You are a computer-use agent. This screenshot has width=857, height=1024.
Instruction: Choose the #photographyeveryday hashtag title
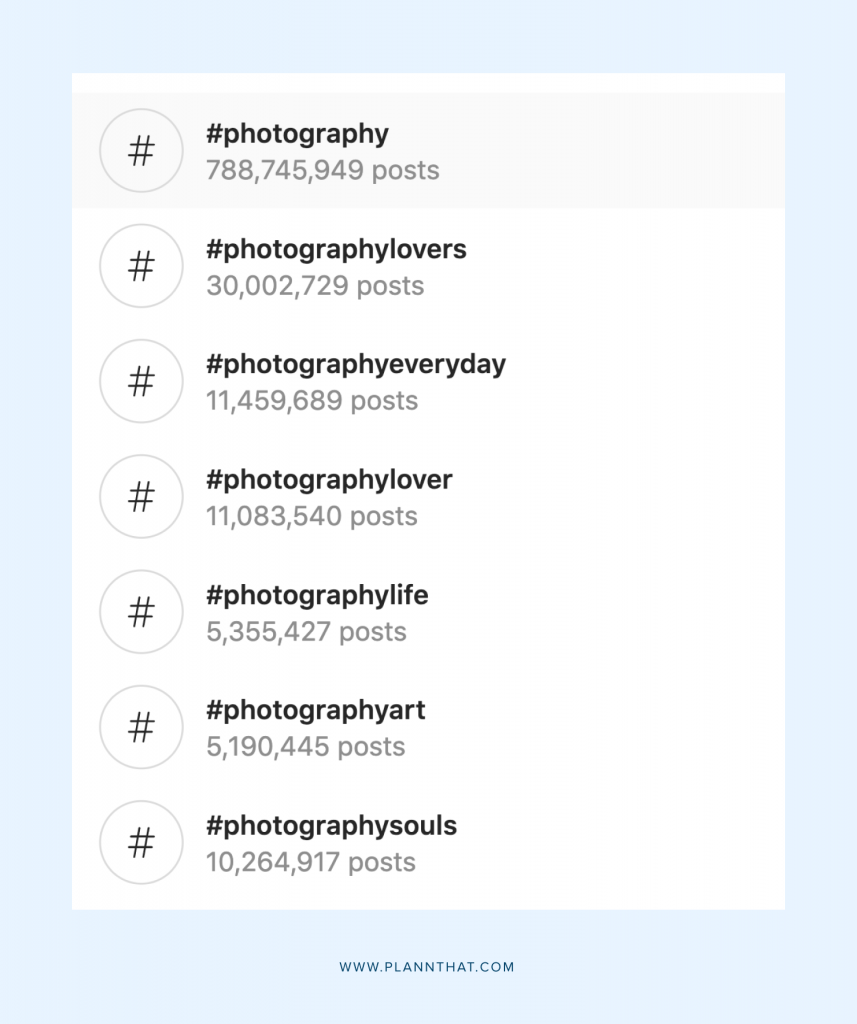[x=356, y=364]
